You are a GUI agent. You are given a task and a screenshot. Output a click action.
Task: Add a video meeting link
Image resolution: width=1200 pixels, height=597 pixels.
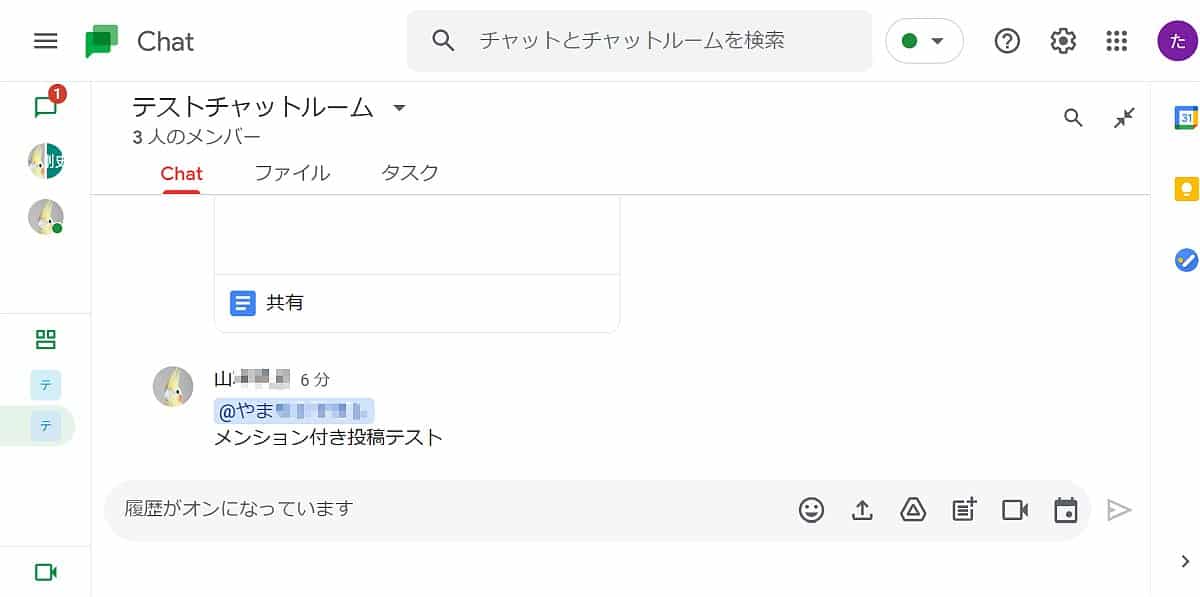[1015, 510]
